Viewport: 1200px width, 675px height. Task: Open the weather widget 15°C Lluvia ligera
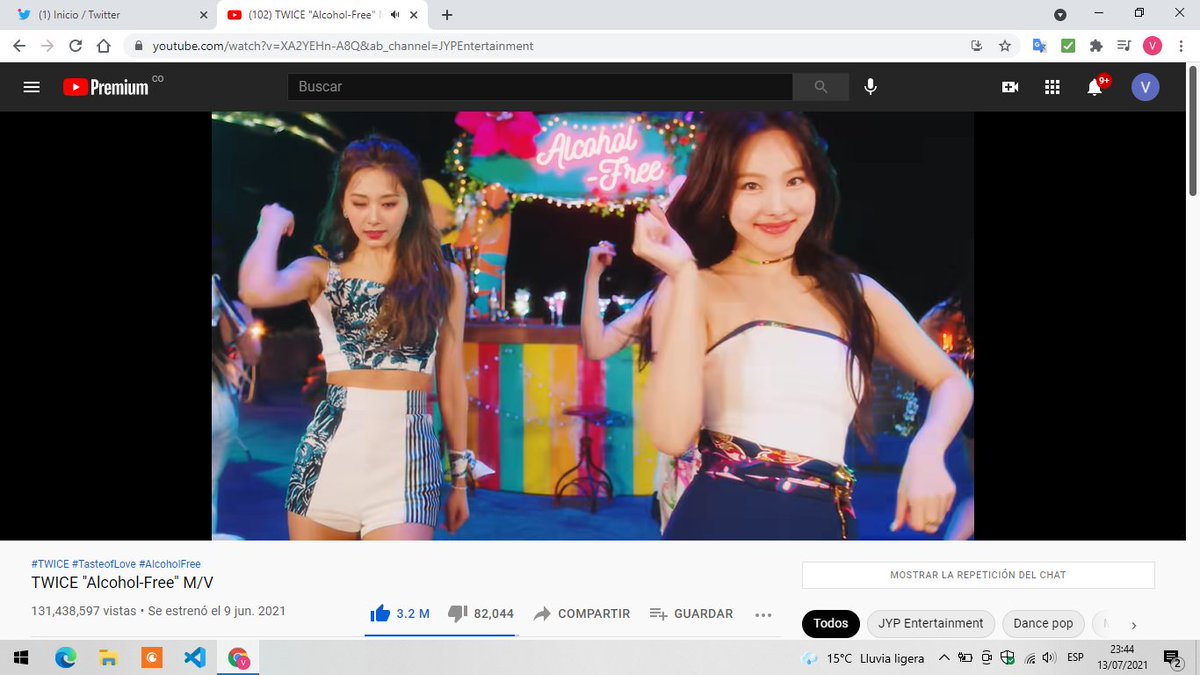point(861,658)
